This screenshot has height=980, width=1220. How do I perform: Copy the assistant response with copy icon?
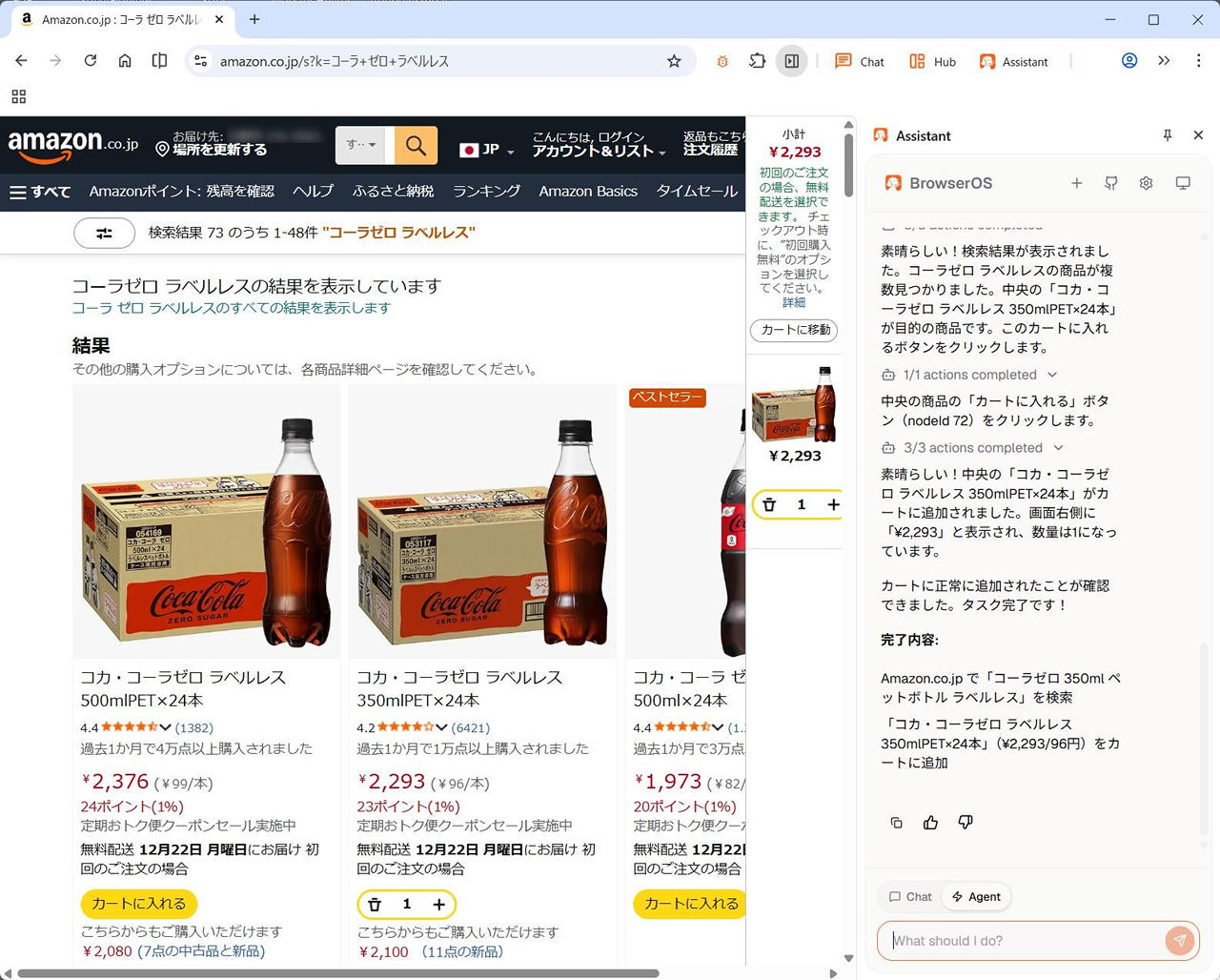pos(896,823)
